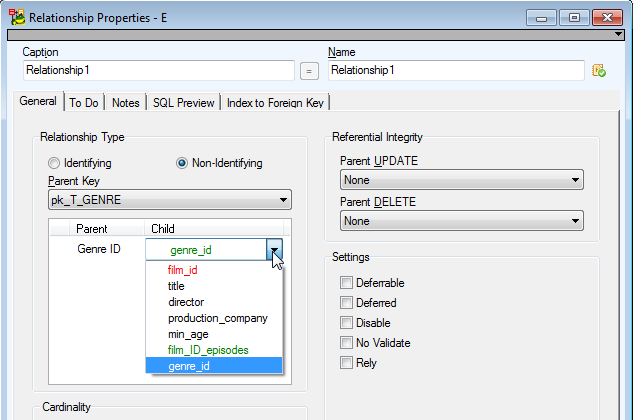Viewport: 633px width, 420px height.
Task: Open the To Do tab
Action: [84, 102]
